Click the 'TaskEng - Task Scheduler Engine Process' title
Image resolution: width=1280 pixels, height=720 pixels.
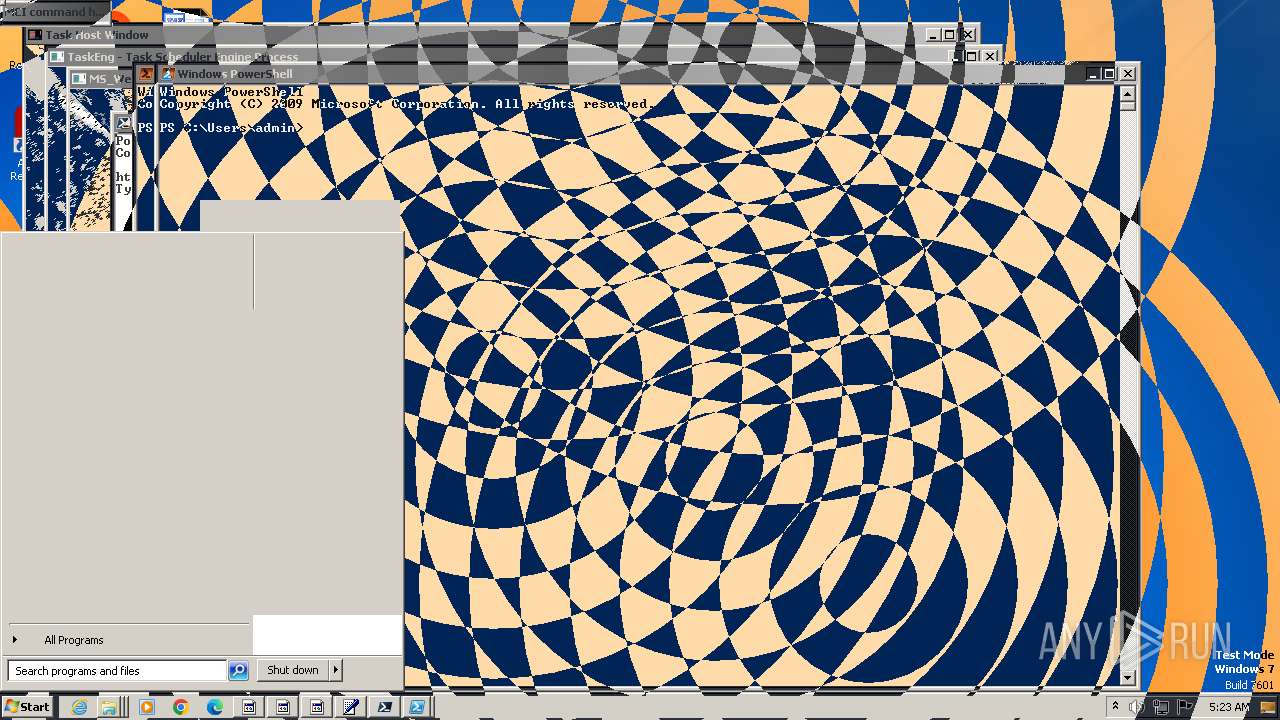[x=183, y=57]
